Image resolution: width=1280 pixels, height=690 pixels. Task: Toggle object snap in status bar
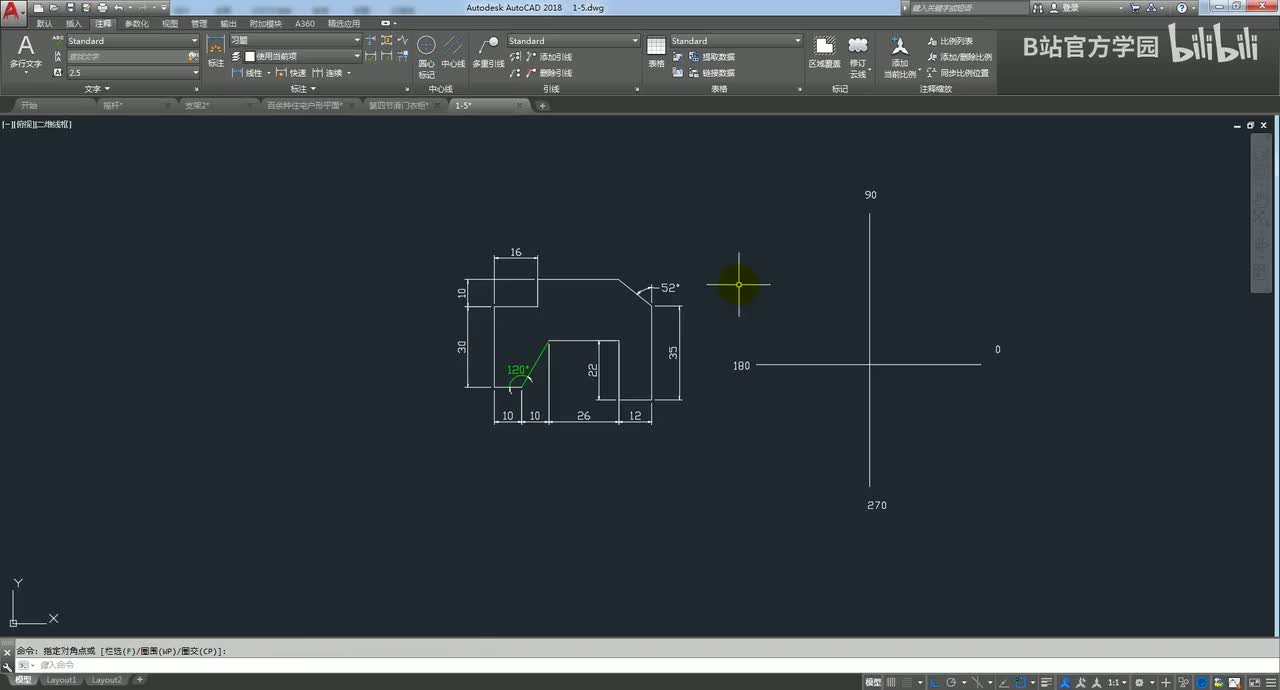(1021, 682)
